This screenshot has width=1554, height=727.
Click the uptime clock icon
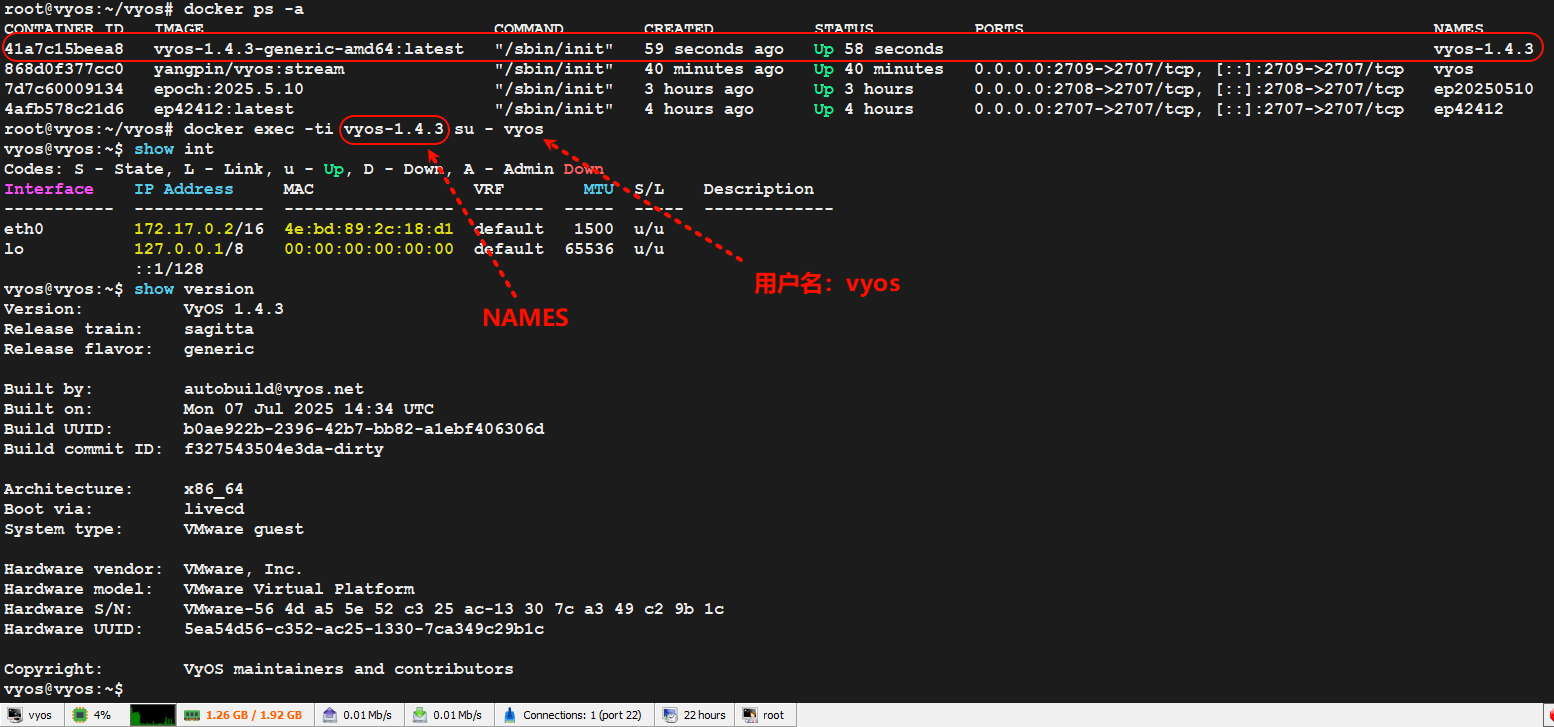point(670,715)
